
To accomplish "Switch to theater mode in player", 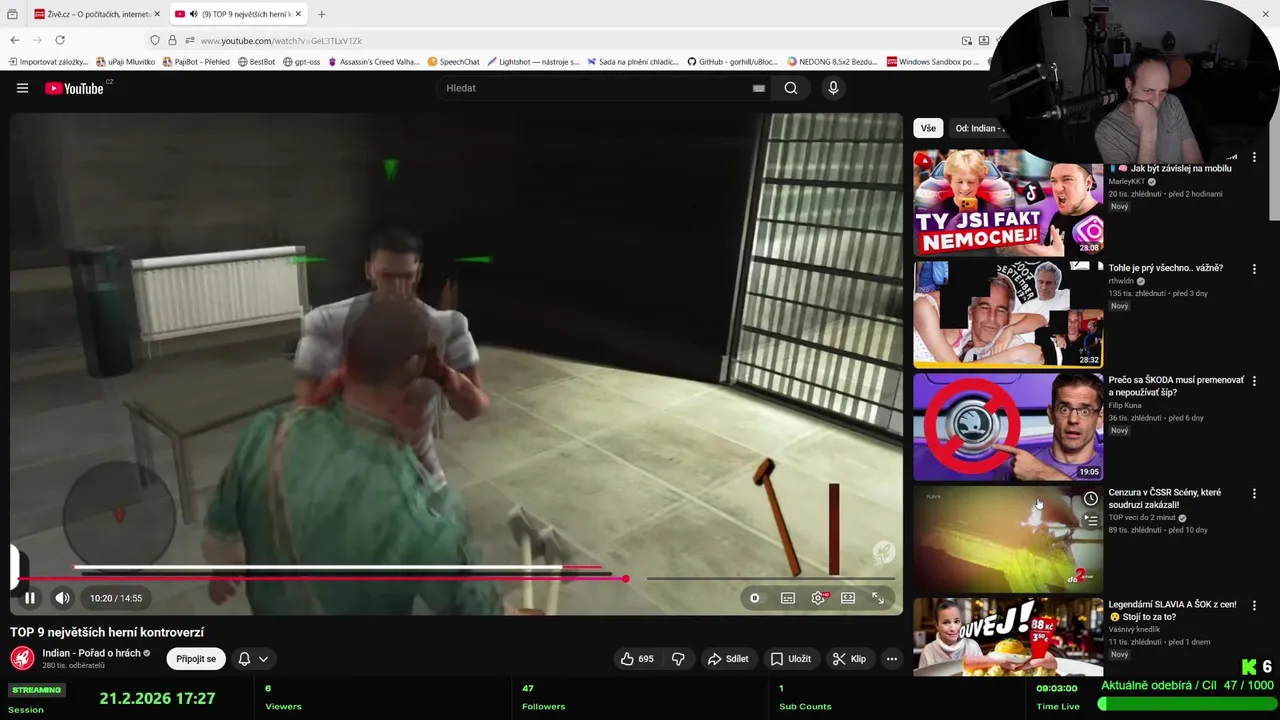I will click(x=848, y=598).
